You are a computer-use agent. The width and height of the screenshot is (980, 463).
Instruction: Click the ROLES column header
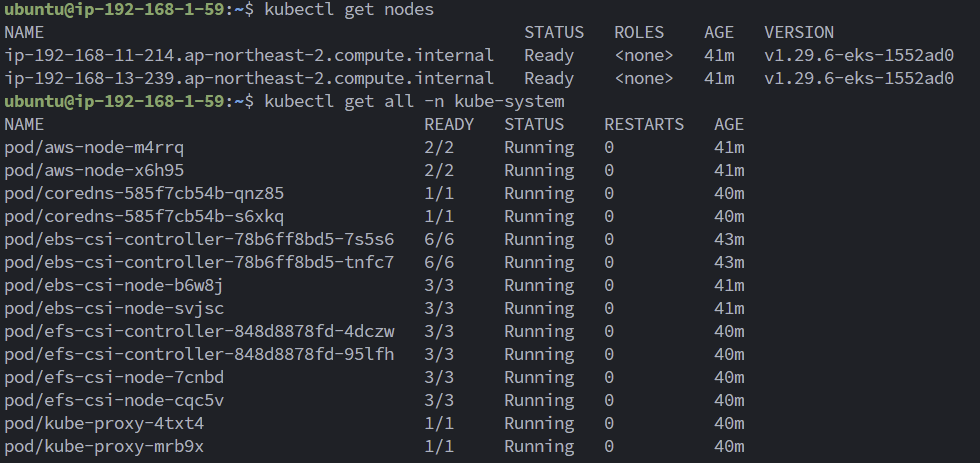pos(639,32)
